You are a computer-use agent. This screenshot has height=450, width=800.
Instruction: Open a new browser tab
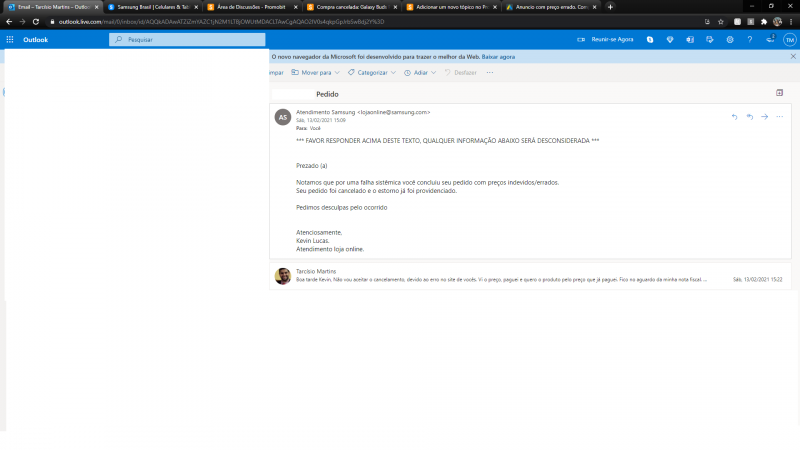point(610,7)
